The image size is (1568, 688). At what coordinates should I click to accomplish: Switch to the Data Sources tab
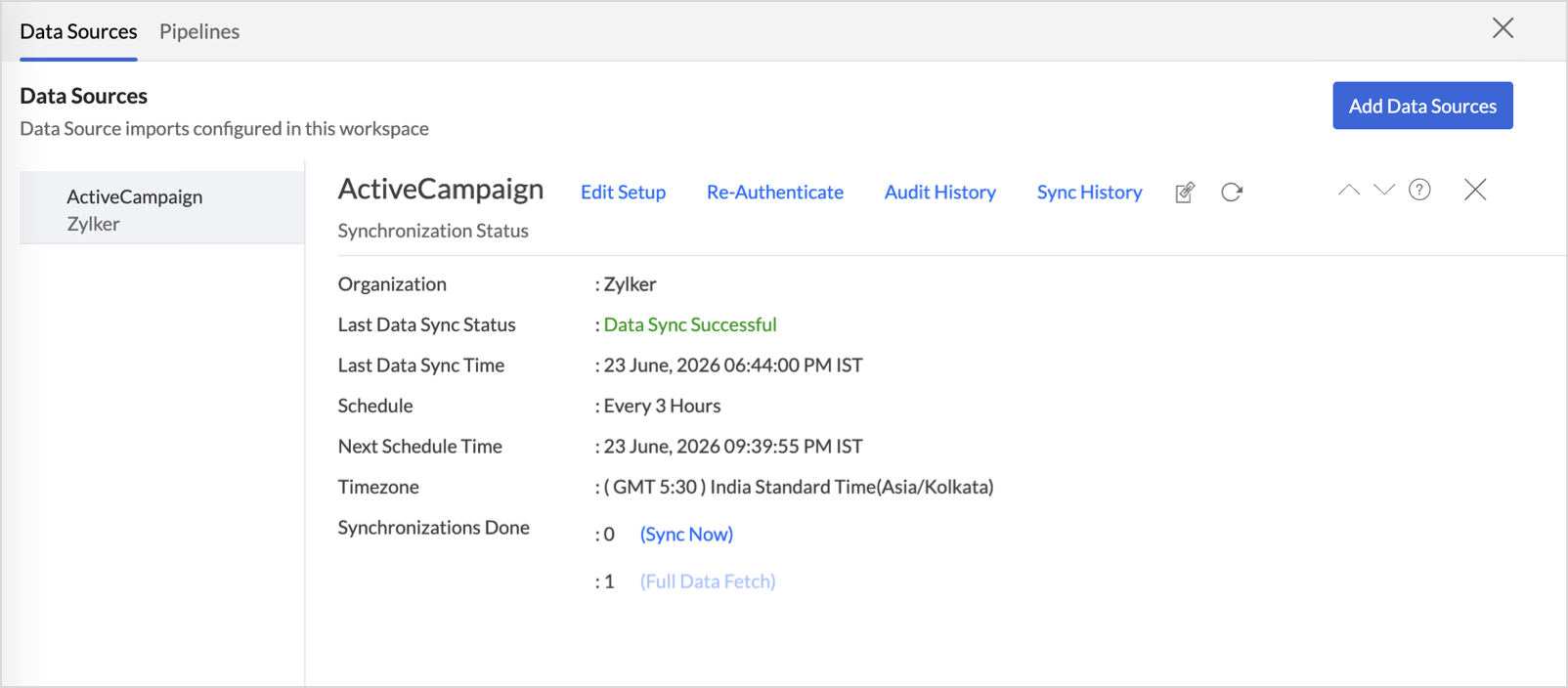[x=78, y=31]
